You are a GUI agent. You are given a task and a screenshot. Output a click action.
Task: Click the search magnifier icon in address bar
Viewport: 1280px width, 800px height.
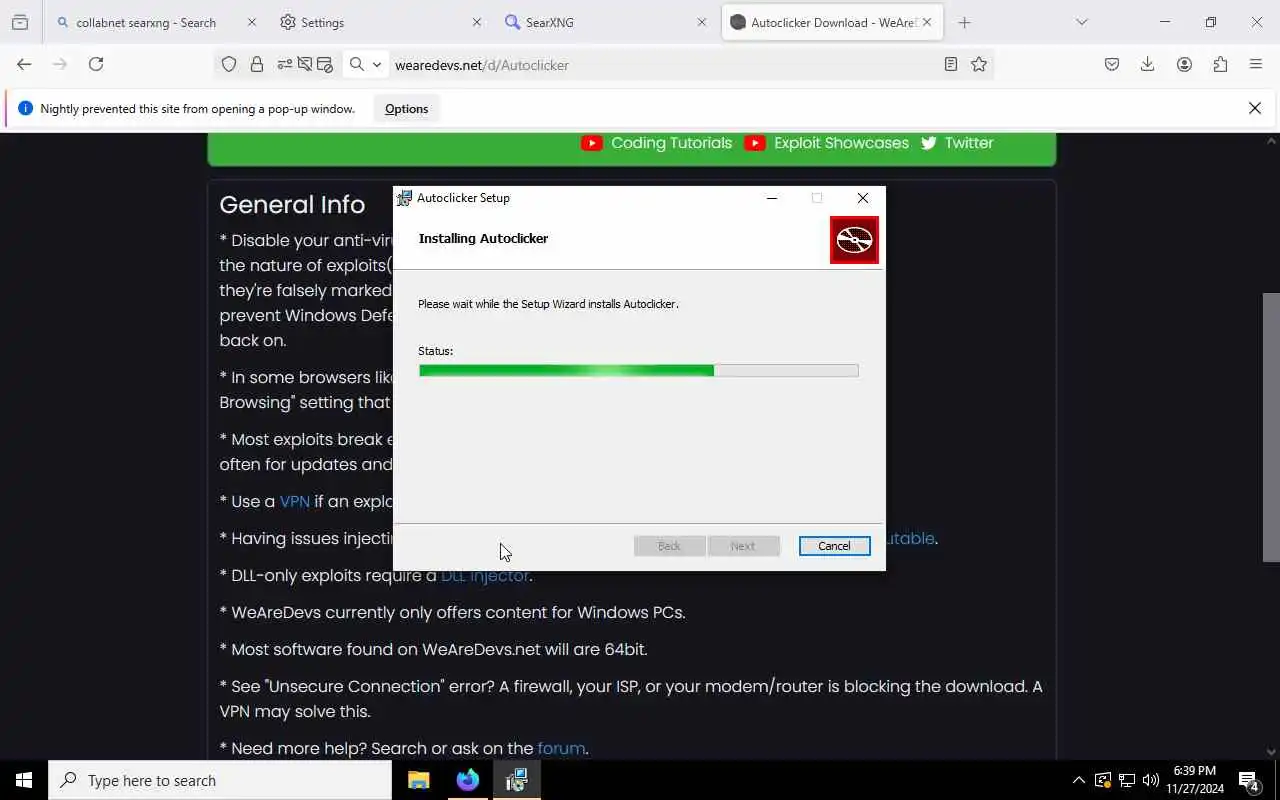(357, 64)
